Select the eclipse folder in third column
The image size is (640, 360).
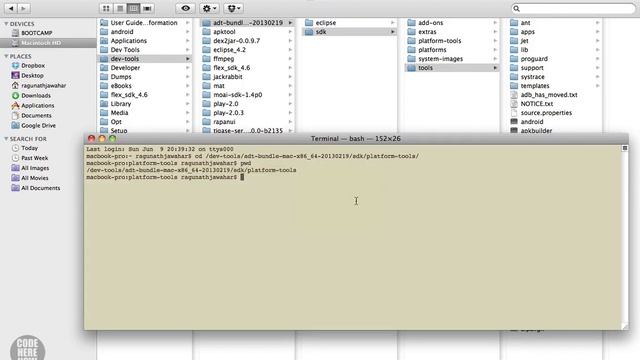pyautogui.click(x=350, y=23)
